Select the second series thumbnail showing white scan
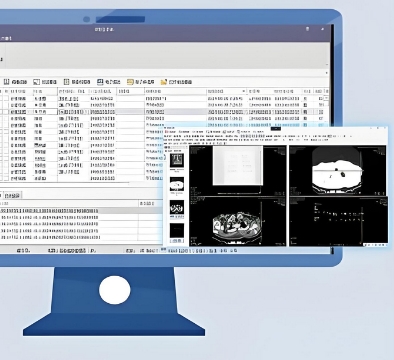 (177, 184)
